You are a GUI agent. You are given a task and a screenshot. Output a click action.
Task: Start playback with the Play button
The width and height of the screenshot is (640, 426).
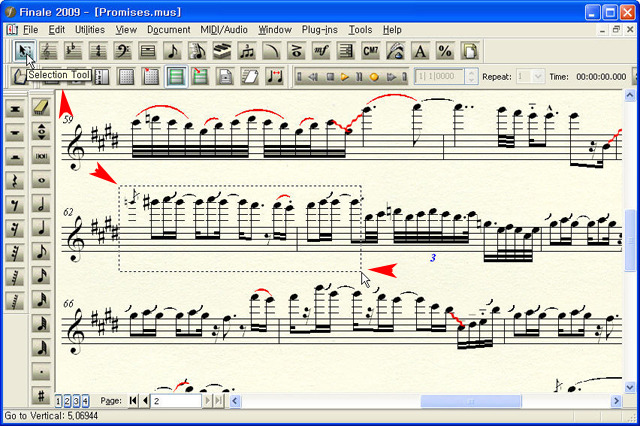[x=345, y=77]
